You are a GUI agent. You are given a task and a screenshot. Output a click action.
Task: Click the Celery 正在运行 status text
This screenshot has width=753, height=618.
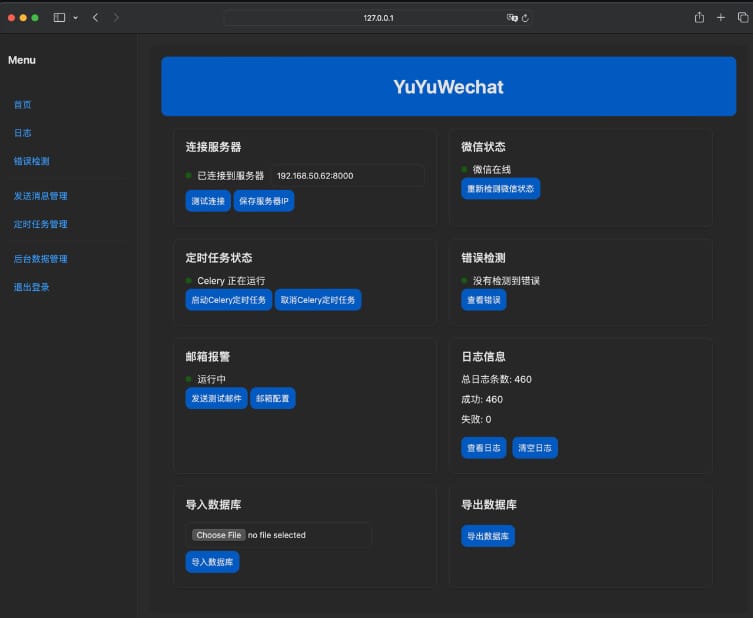pos(231,280)
